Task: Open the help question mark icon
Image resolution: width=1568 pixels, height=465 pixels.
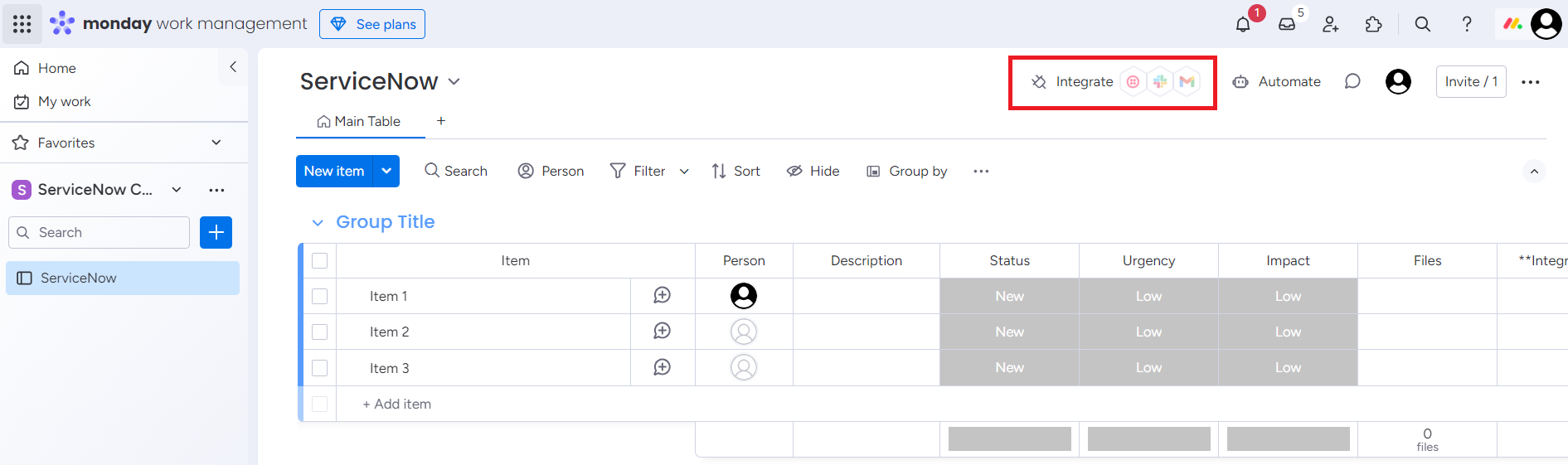Action: [1467, 24]
